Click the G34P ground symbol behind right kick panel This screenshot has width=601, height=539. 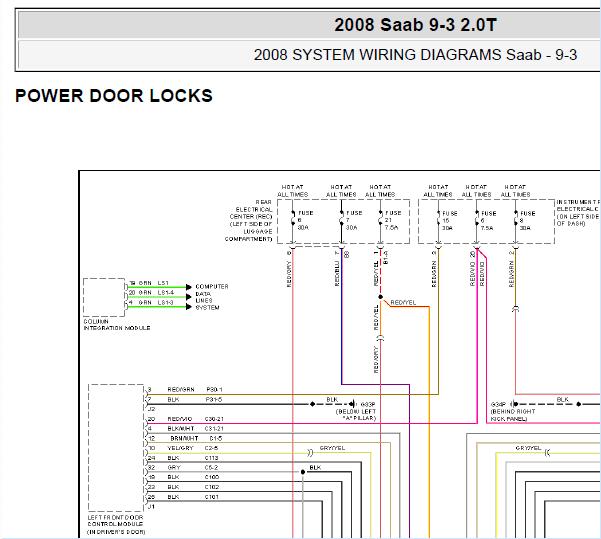click(515, 404)
